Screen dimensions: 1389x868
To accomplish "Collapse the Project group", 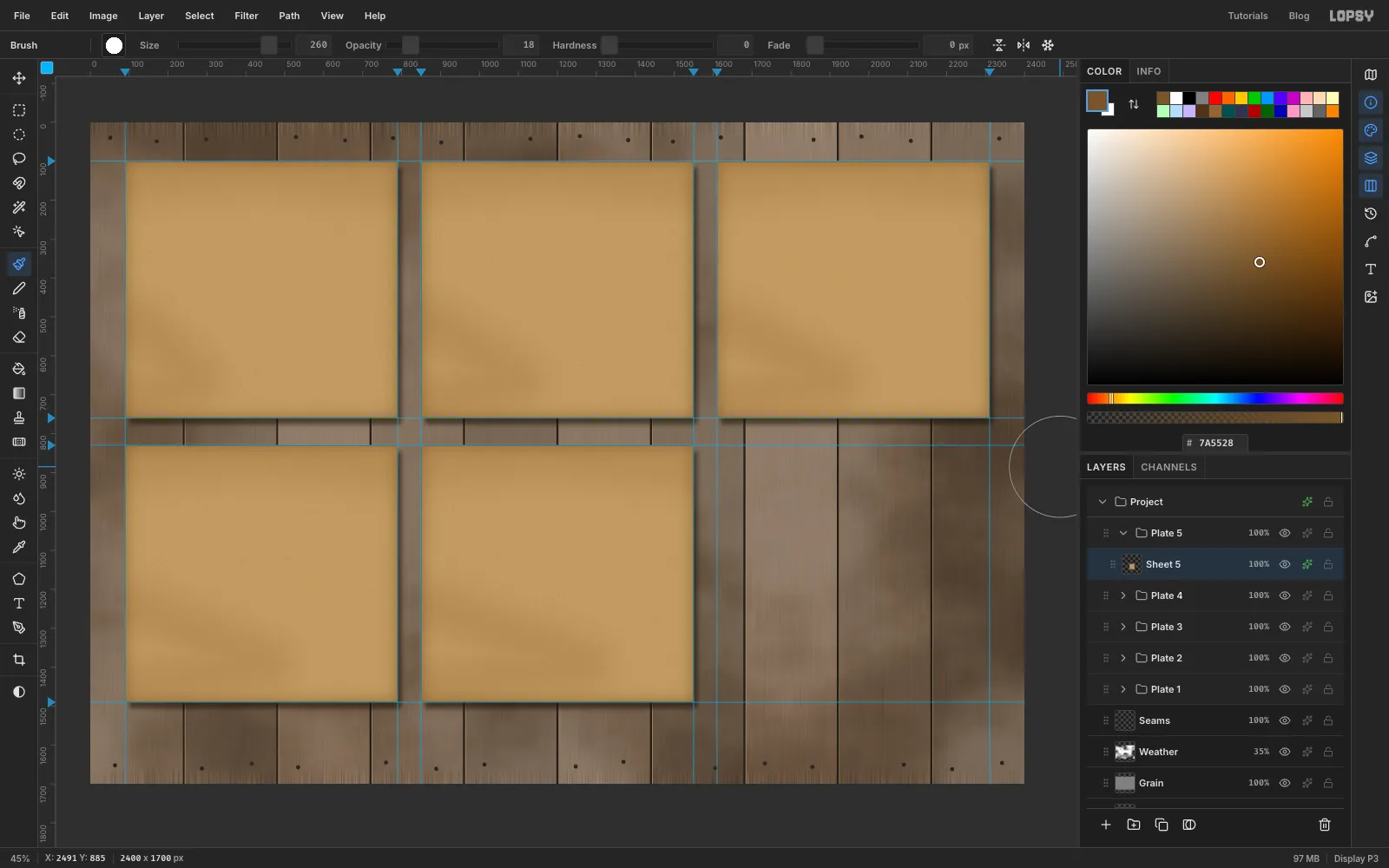I will click(x=1103, y=502).
